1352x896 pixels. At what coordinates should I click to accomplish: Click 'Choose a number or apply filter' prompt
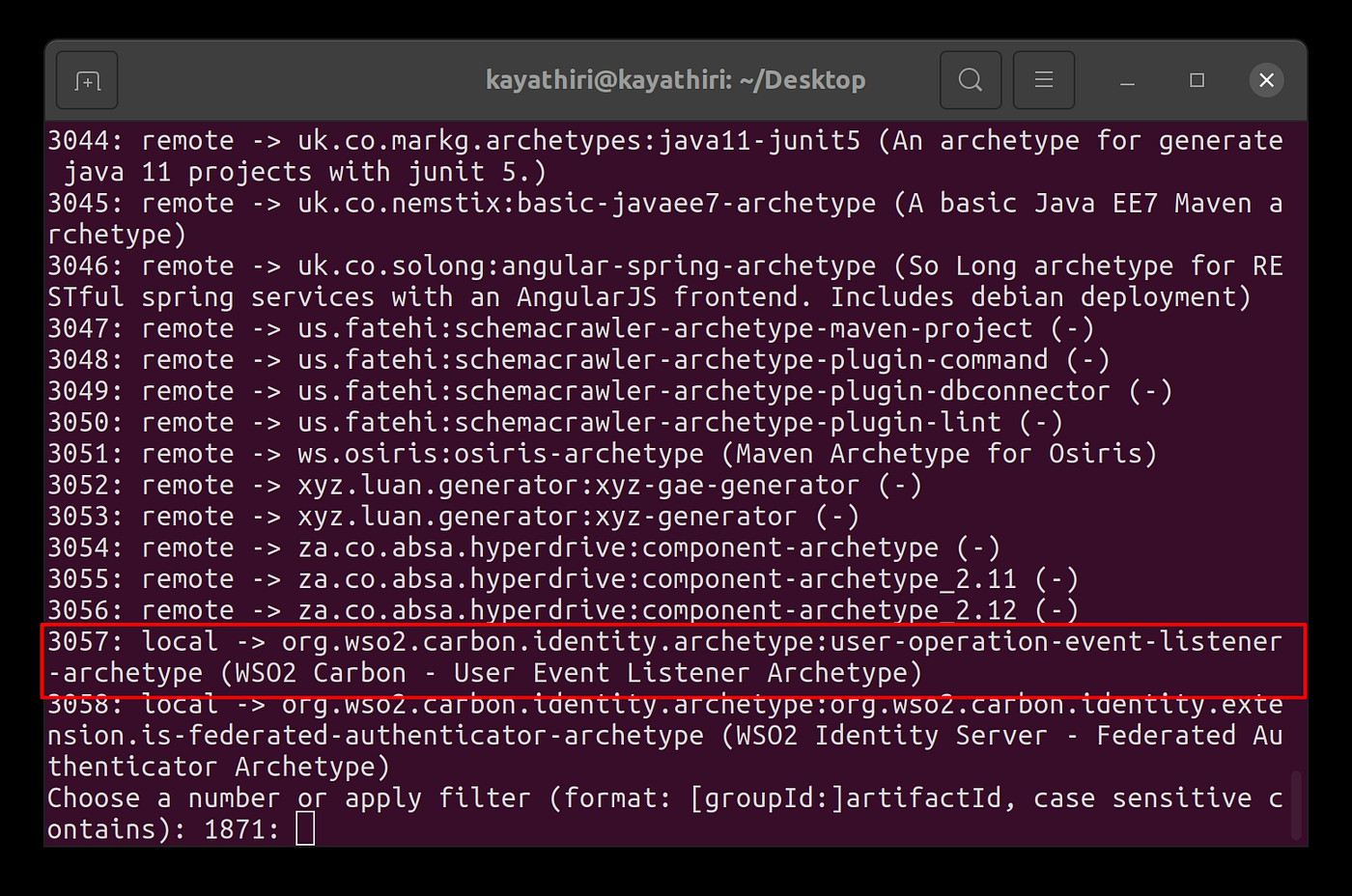tap(665, 814)
